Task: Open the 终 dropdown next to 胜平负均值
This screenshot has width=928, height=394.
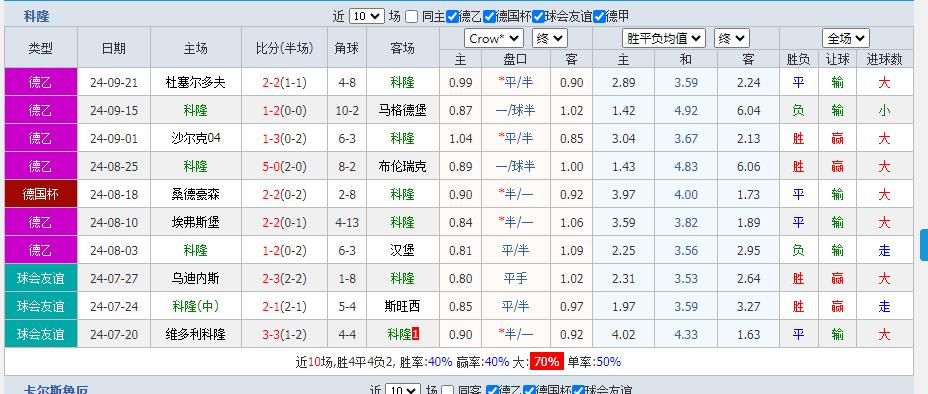Action: point(732,38)
